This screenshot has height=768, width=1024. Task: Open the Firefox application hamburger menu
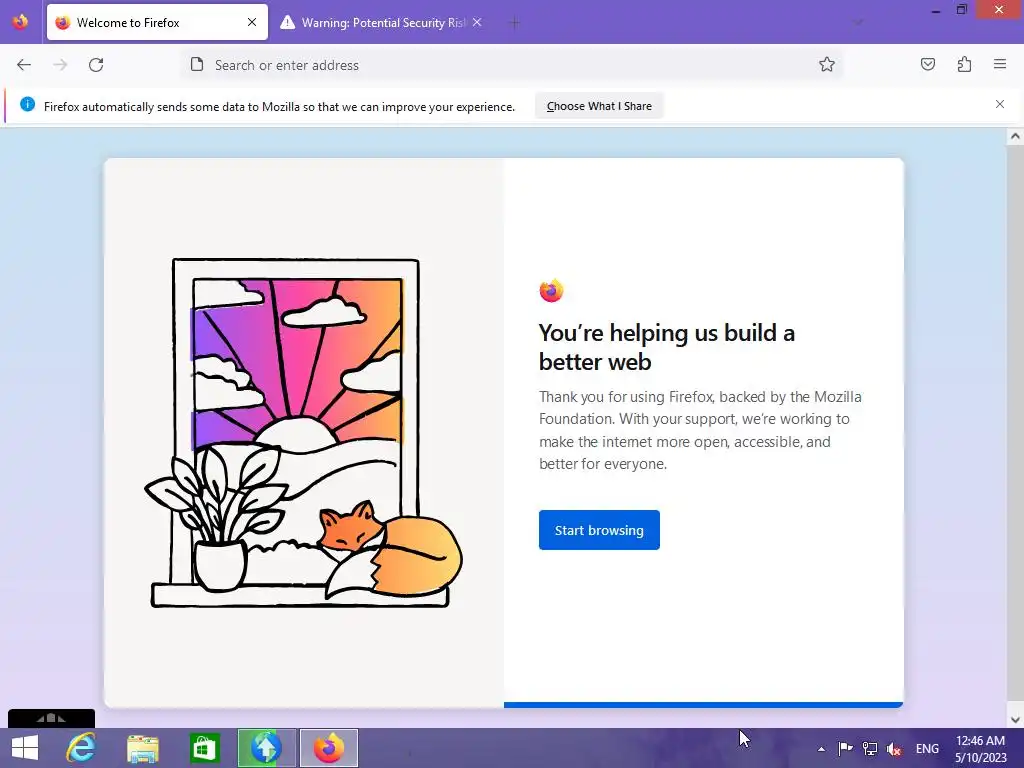tap(1000, 64)
